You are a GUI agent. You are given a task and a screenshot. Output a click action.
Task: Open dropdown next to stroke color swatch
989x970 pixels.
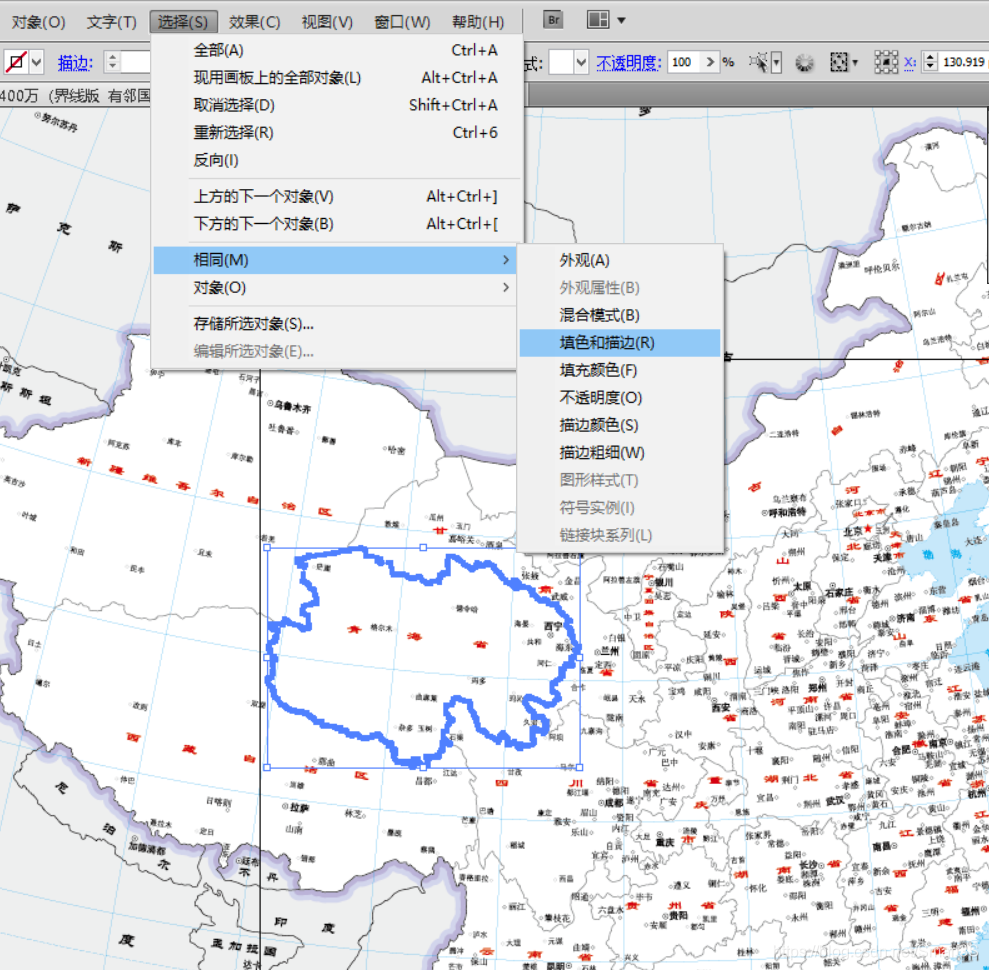[37, 62]
